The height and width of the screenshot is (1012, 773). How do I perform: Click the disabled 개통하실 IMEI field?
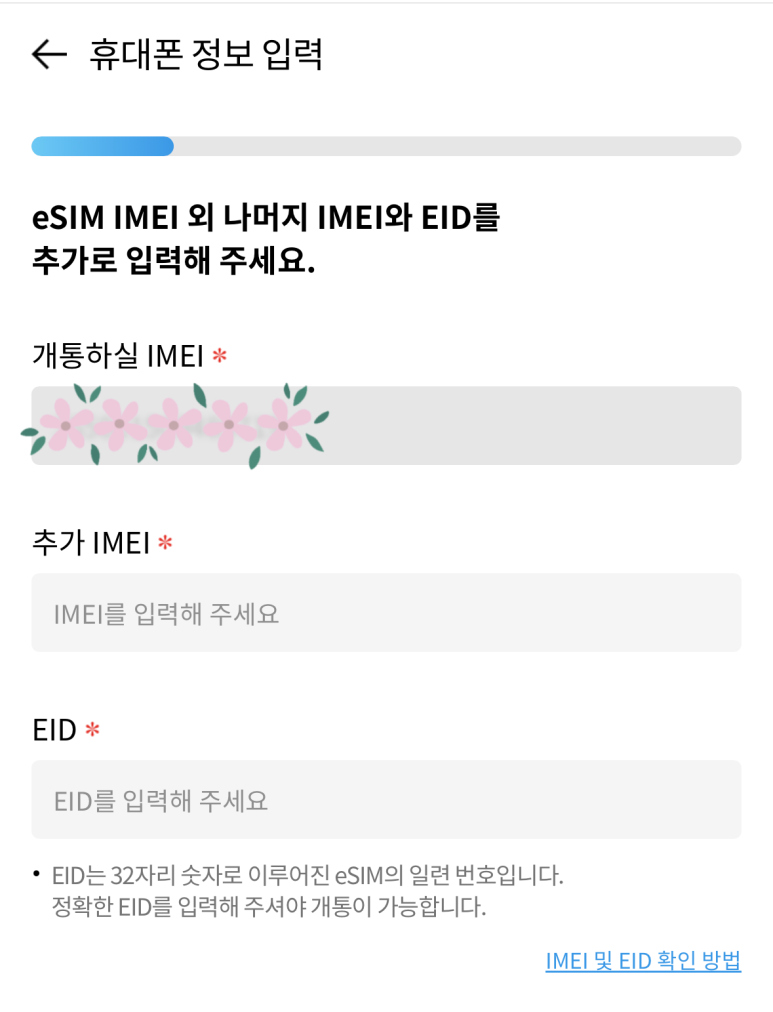386,425
